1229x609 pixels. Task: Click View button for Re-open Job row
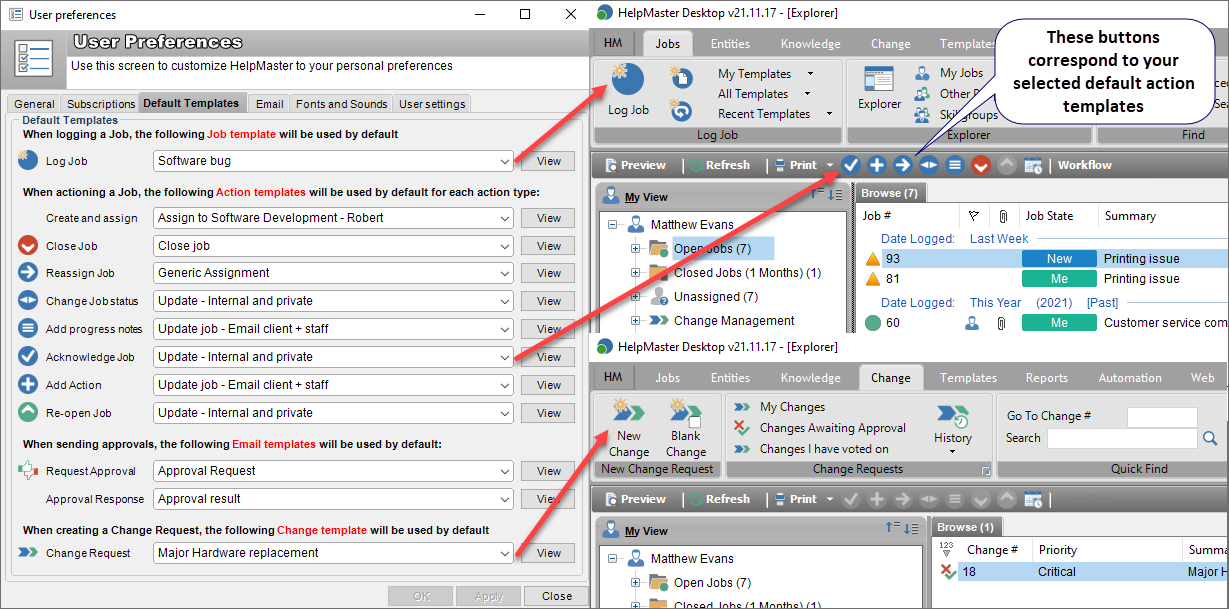pos(548,413)
